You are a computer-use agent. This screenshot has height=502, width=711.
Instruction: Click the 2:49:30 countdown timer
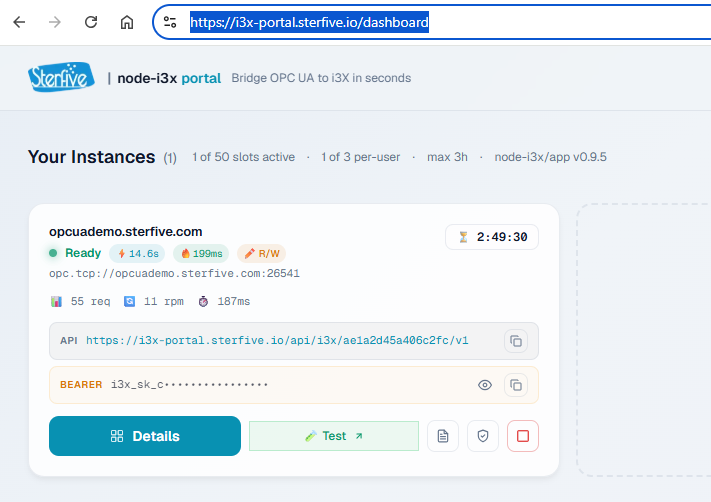[x=492, y=237]
